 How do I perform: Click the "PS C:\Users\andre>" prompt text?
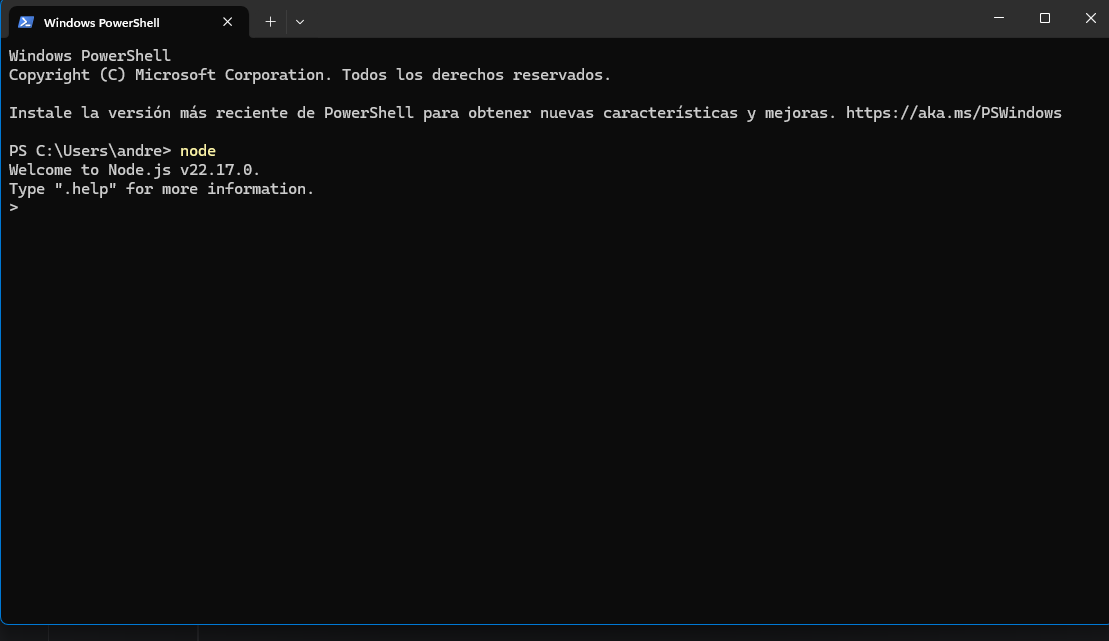[x=90, y=151]
